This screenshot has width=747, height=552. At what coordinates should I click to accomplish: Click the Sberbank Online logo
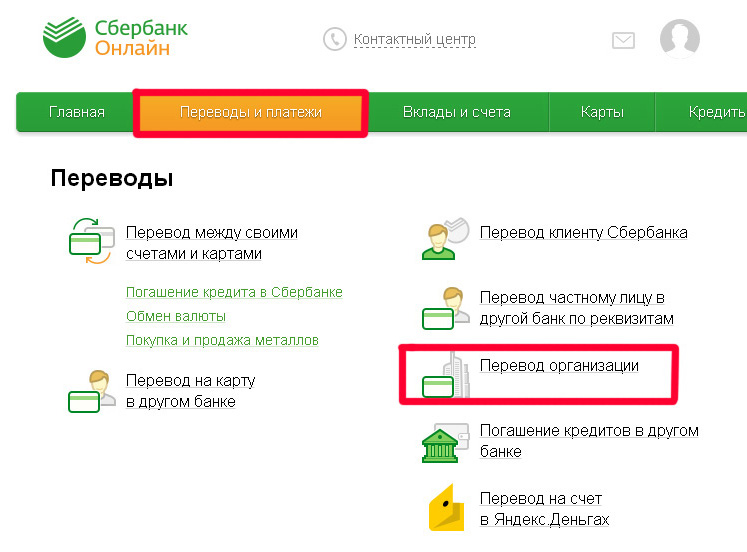[x=115, y=37]
